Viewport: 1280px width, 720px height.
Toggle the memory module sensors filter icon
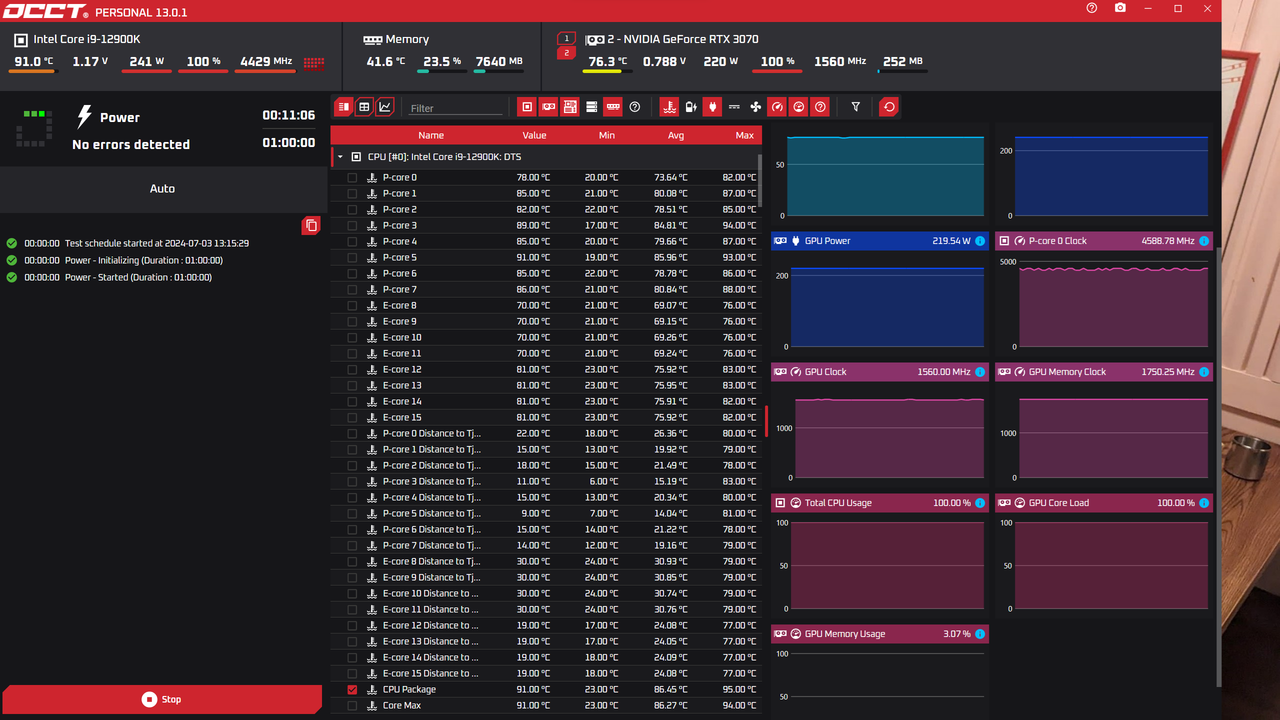[x=613, y=107]
